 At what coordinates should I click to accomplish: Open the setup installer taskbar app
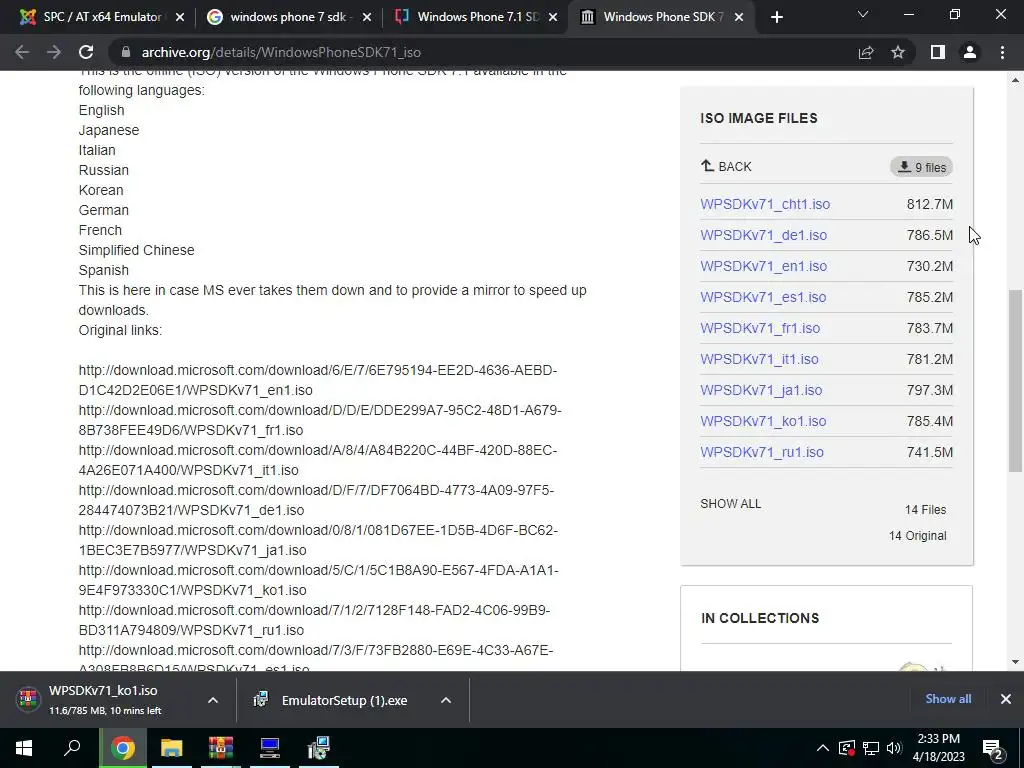[319, 748]
